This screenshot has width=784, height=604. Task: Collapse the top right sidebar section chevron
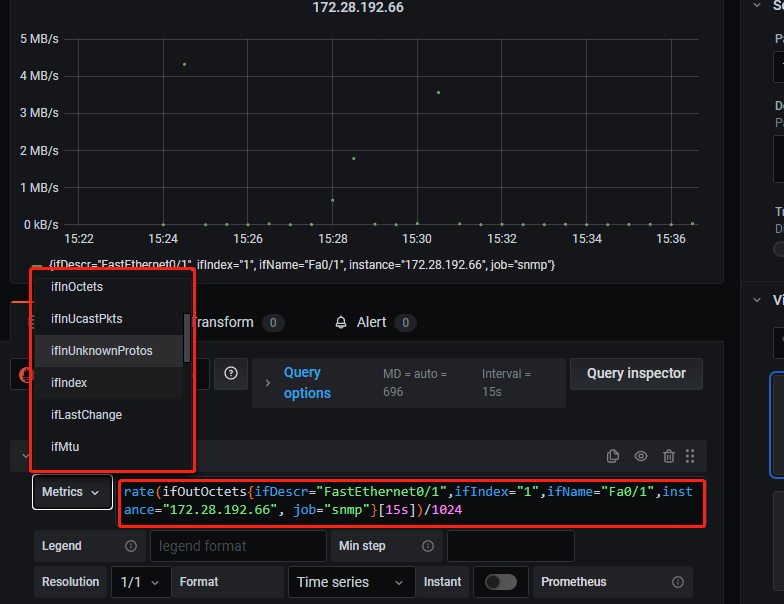[x=757, y=5]
